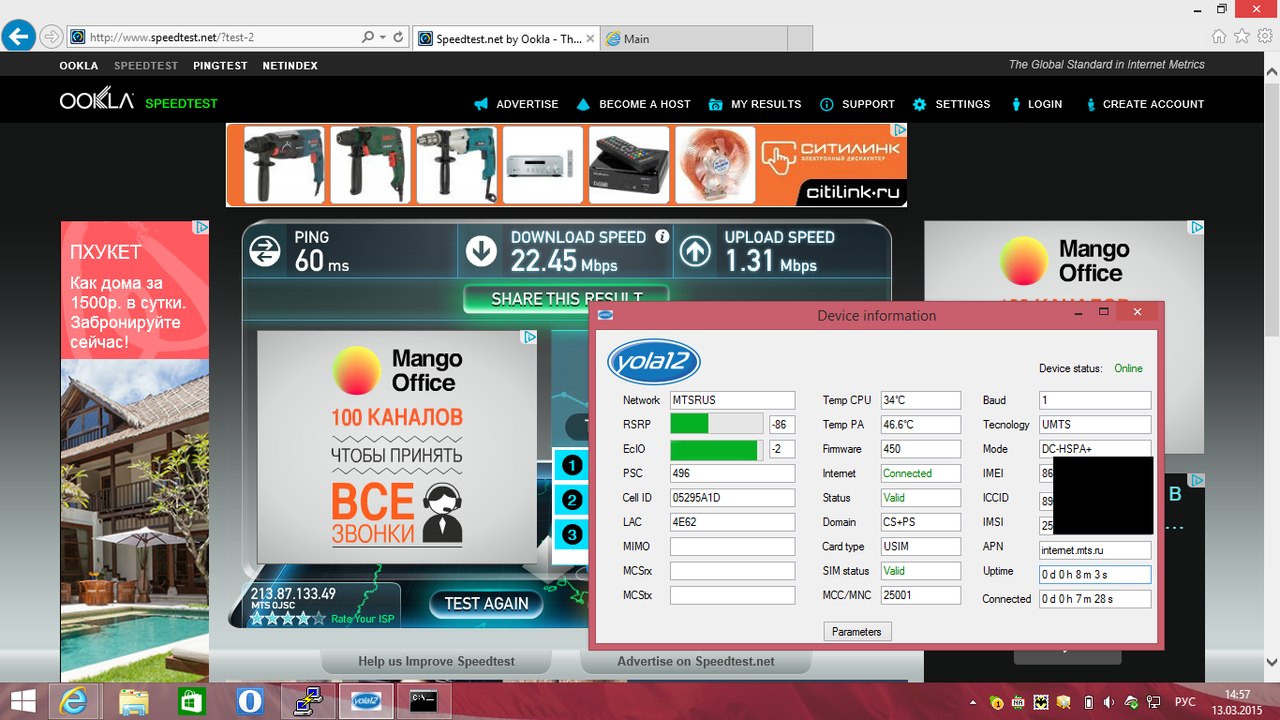Click the MCC/MNC field showing 25001
Image resolution: width=1280 pixels, height=720 pixels.
[x=920, y=596]
